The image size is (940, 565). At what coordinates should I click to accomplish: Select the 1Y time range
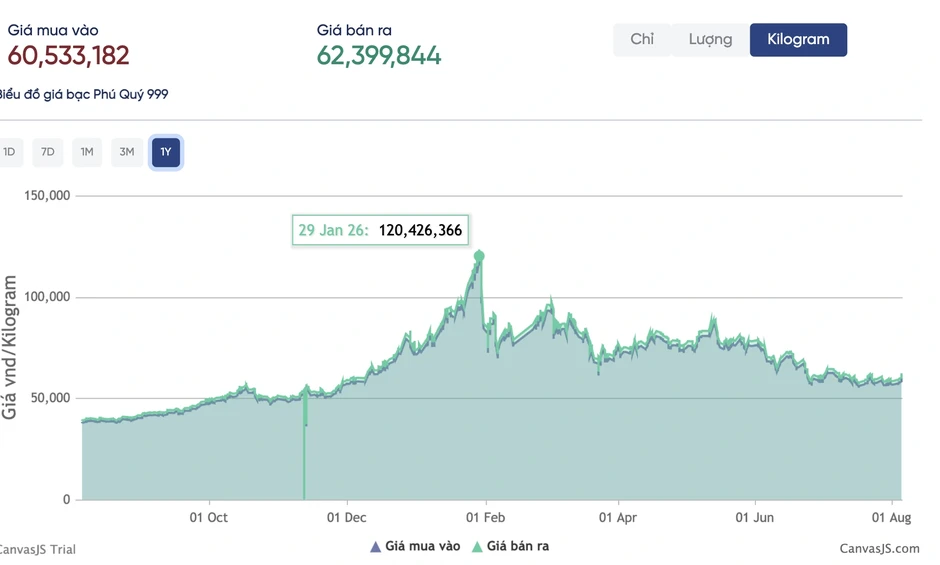165,152
